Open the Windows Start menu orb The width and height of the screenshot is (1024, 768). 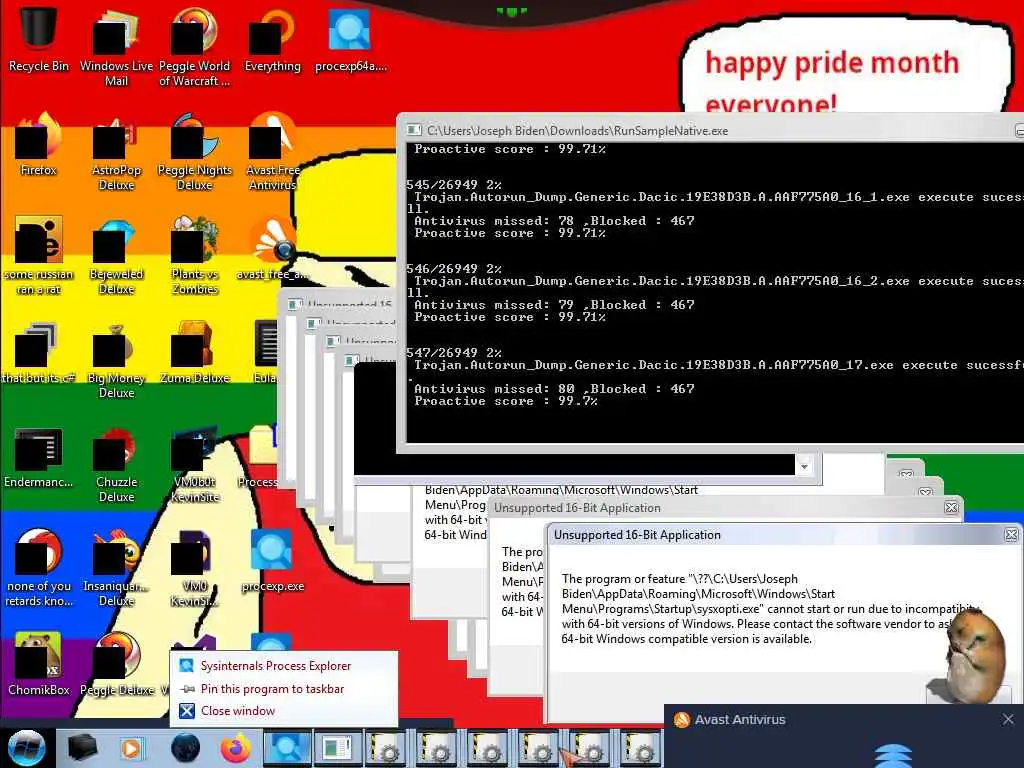(x=27, y=748)
